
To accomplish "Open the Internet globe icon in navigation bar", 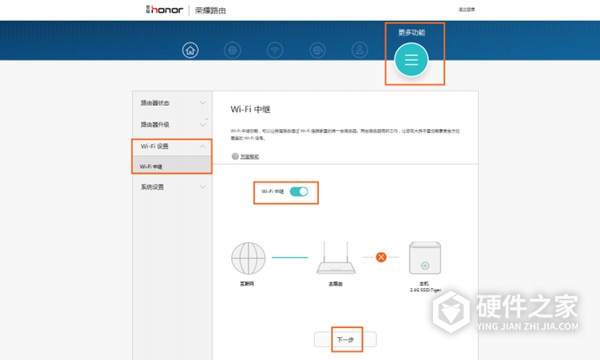I will (x=232, y=50).
